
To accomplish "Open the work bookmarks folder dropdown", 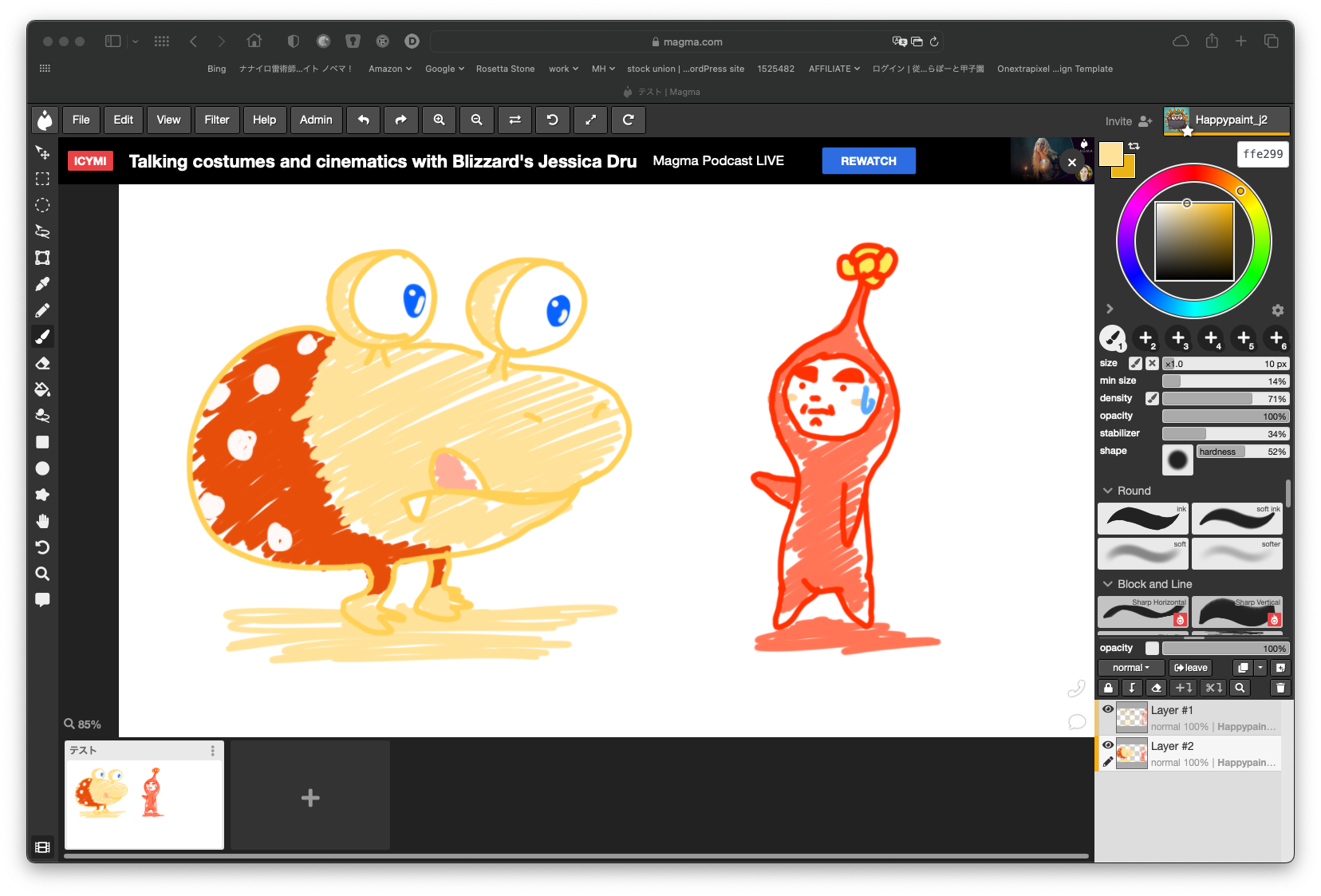I will (563, 69).
